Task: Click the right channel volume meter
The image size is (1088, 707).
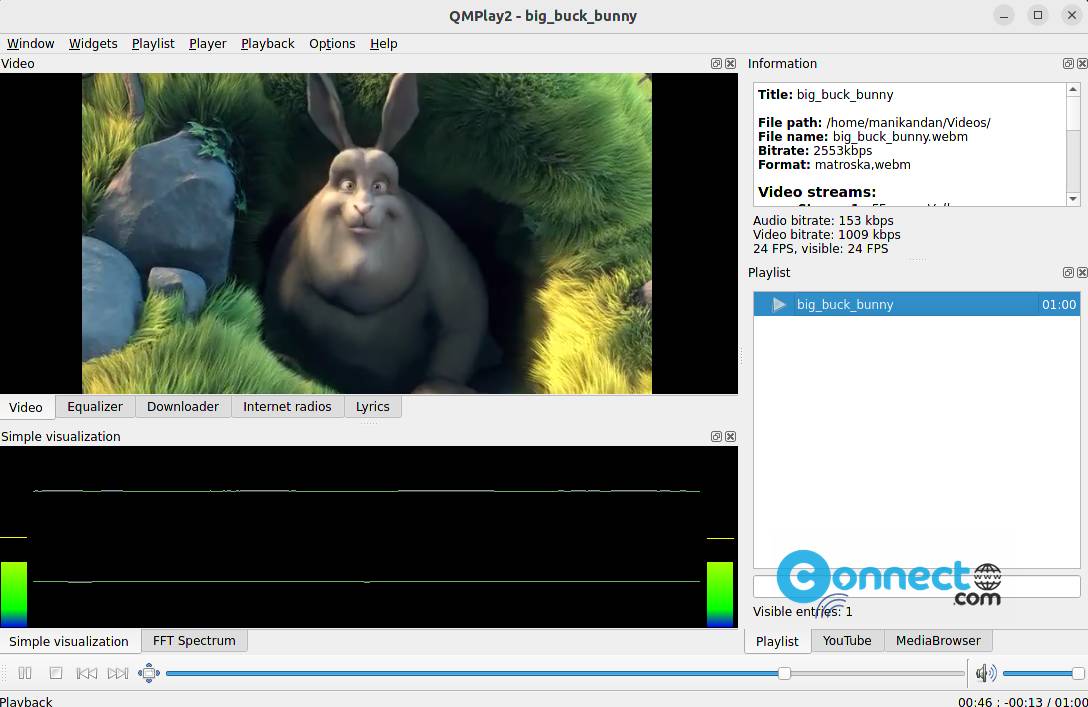Action: tap(720, 594)
